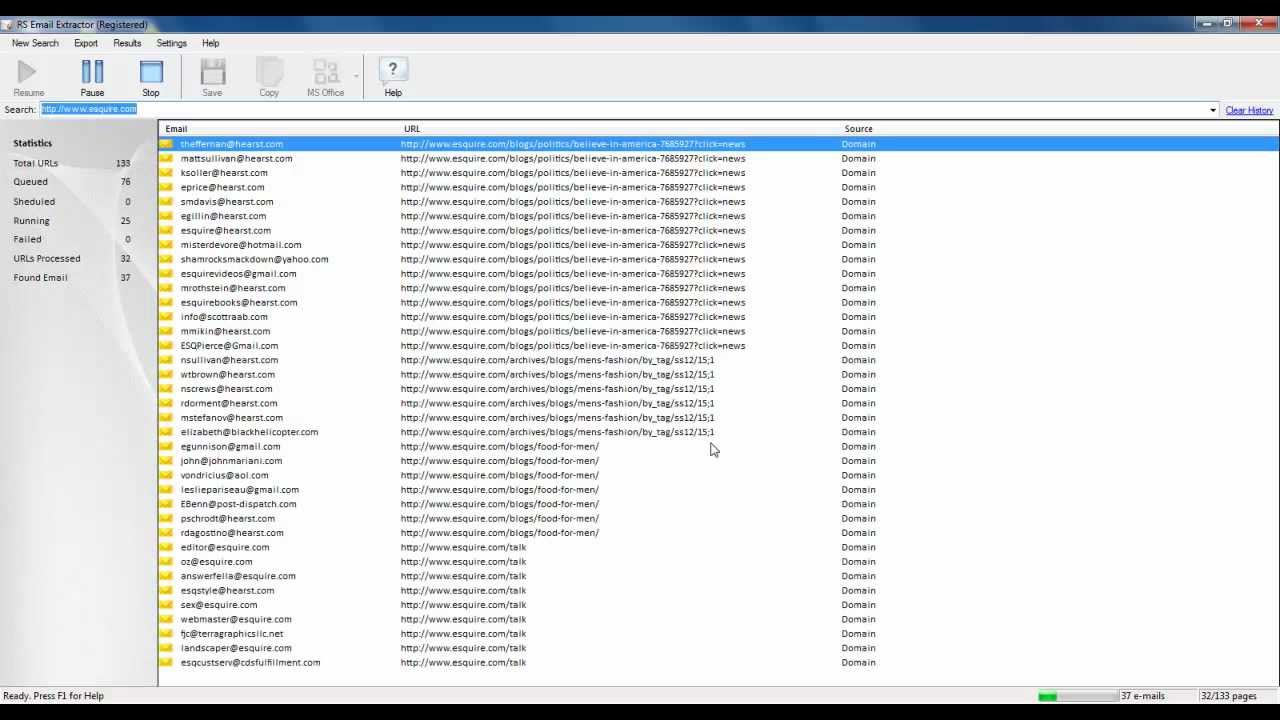Screen dimensions: 1280x720
Task: Select the fjc@terragraphicsllc.net email row
Action: (718, 634)
